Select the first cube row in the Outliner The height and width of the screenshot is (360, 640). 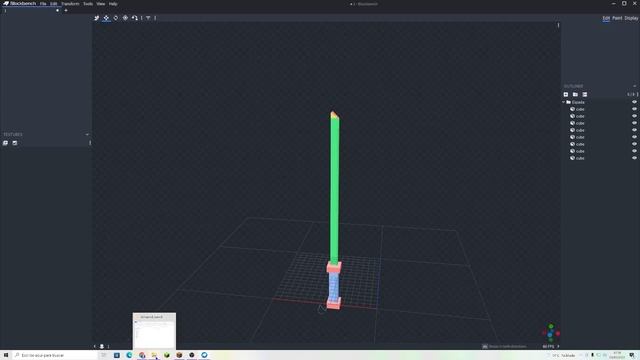coord(599,109)
